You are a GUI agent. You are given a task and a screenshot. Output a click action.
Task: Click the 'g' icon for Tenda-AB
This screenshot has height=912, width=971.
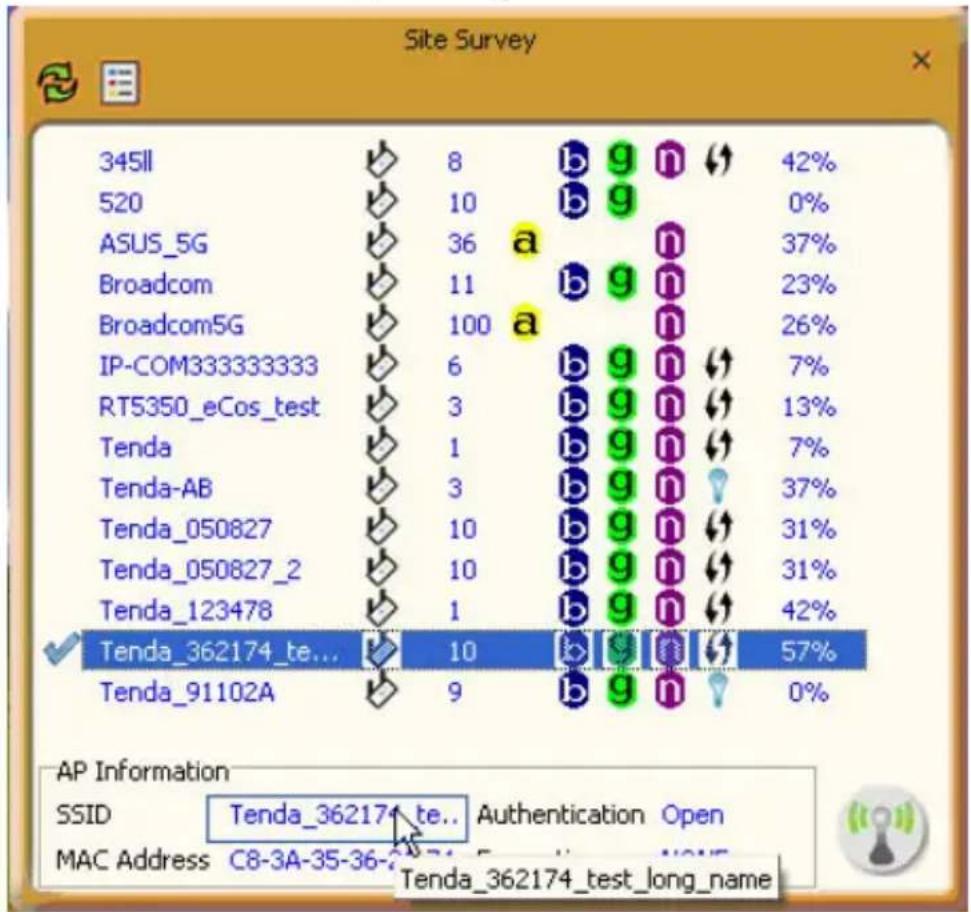(621, 487)
